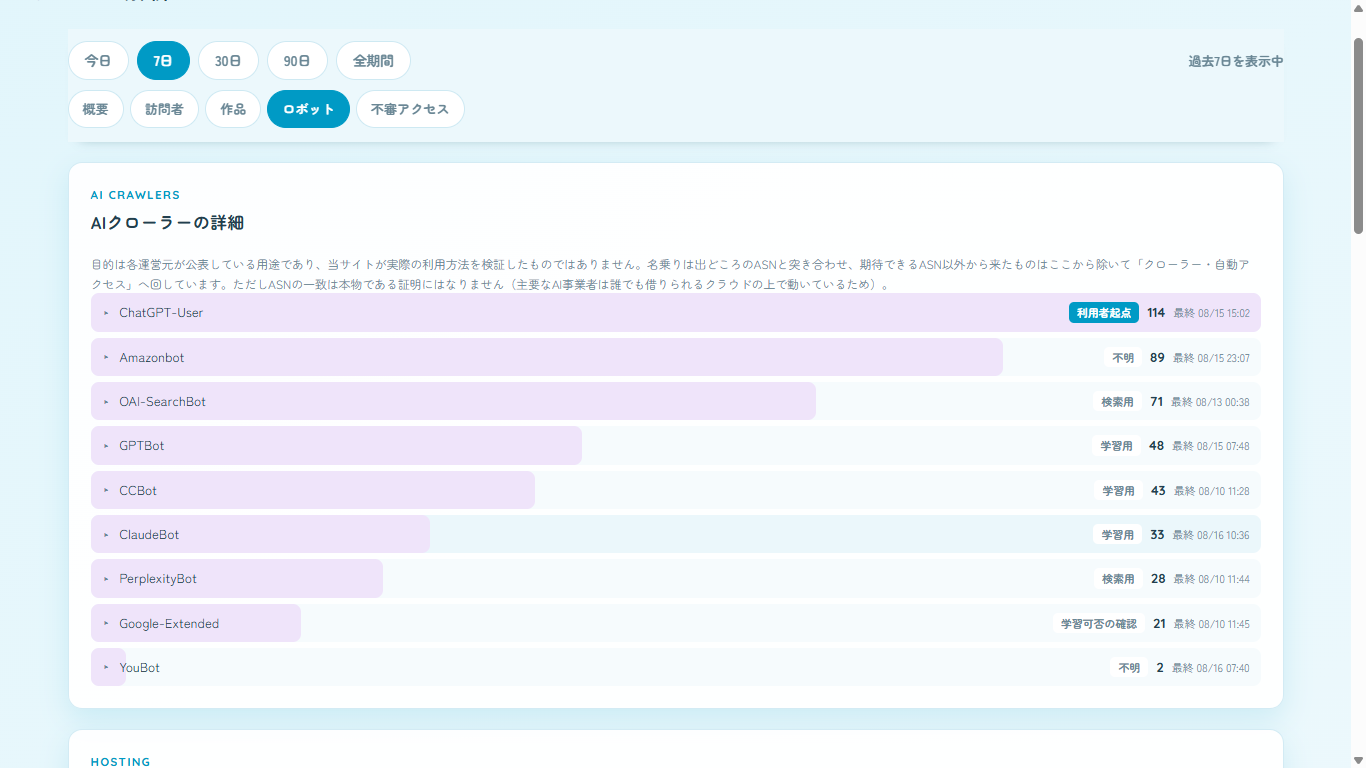Click the Amazonbot crawler name
The width and height of the screenshot is (1366, 768).
tap(152, 358)
